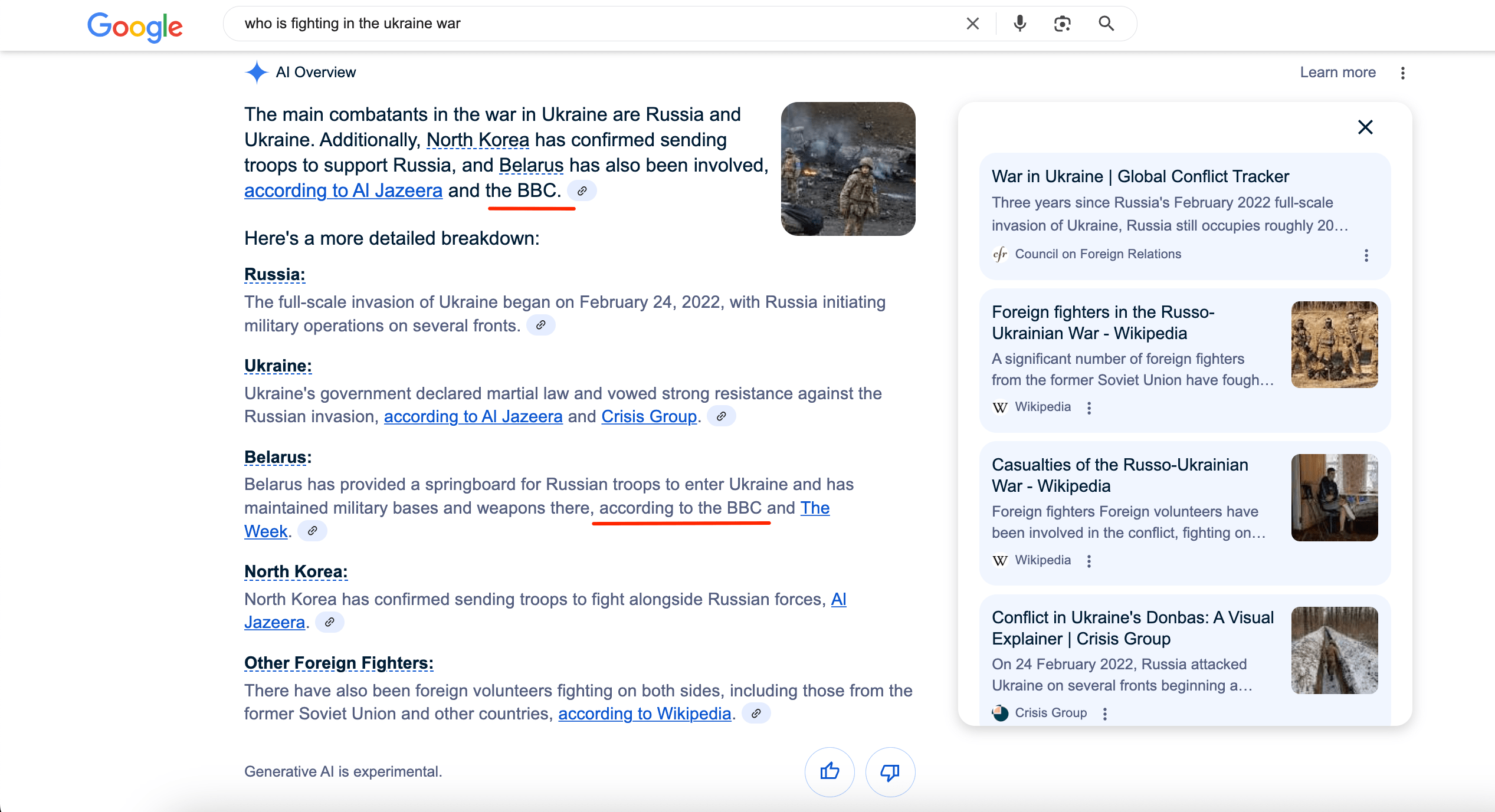Open source link icon after Wikipedia foreign fighters sentence
Screen dimensions: 1495x812
756,714
